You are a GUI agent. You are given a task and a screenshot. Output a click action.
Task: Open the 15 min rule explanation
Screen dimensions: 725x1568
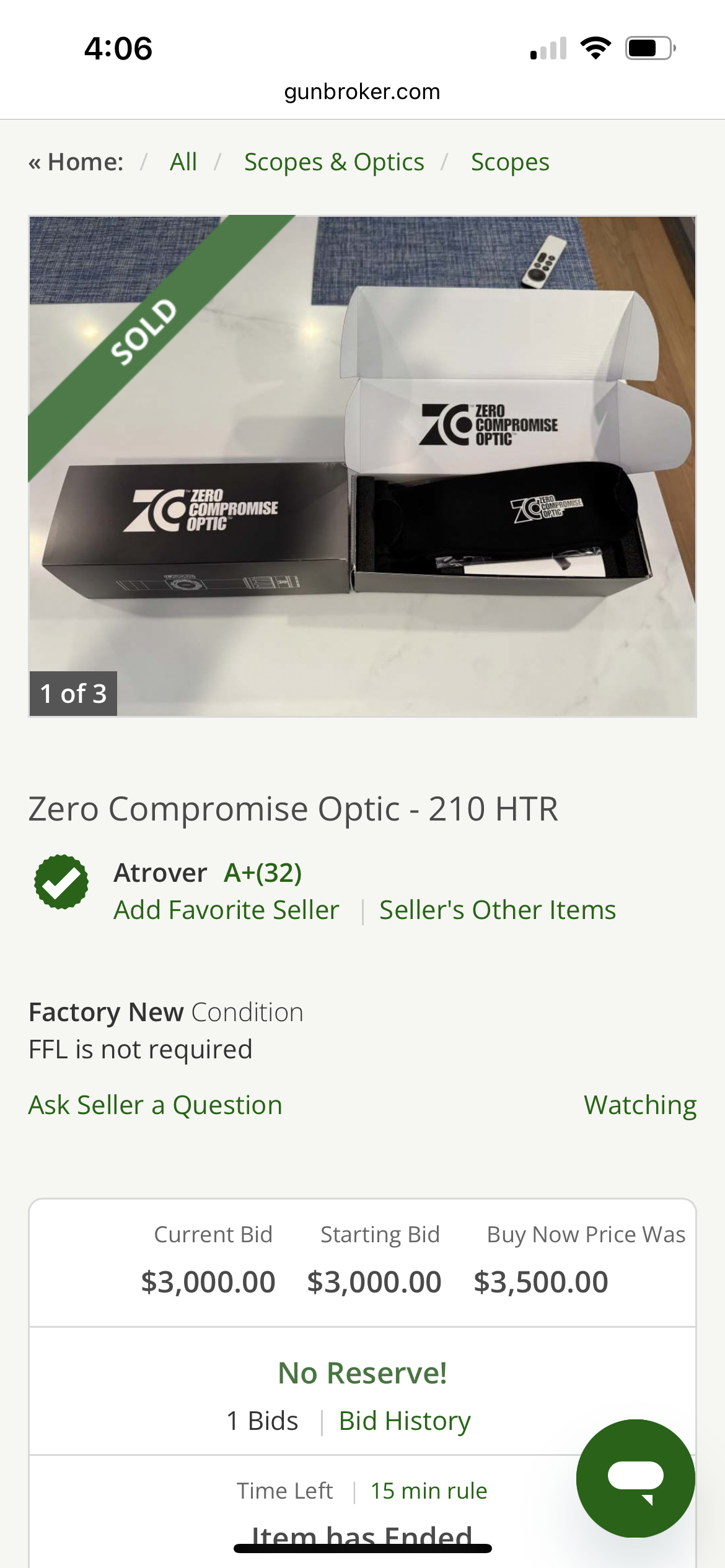pyautogui.click(x=429, y=1491)
